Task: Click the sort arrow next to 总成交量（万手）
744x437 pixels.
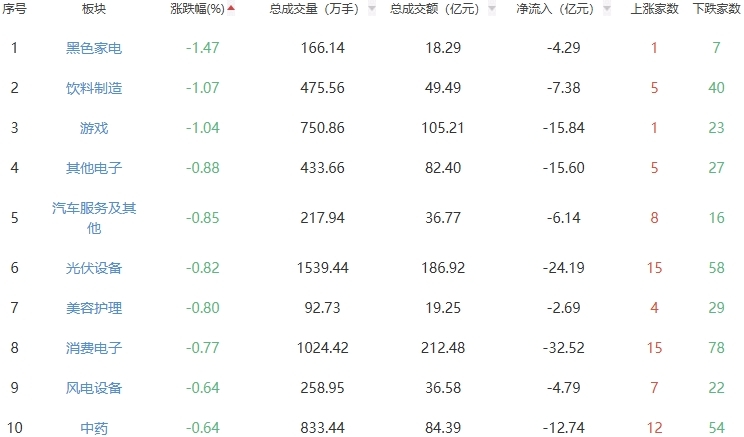Action: click(372, 9)
